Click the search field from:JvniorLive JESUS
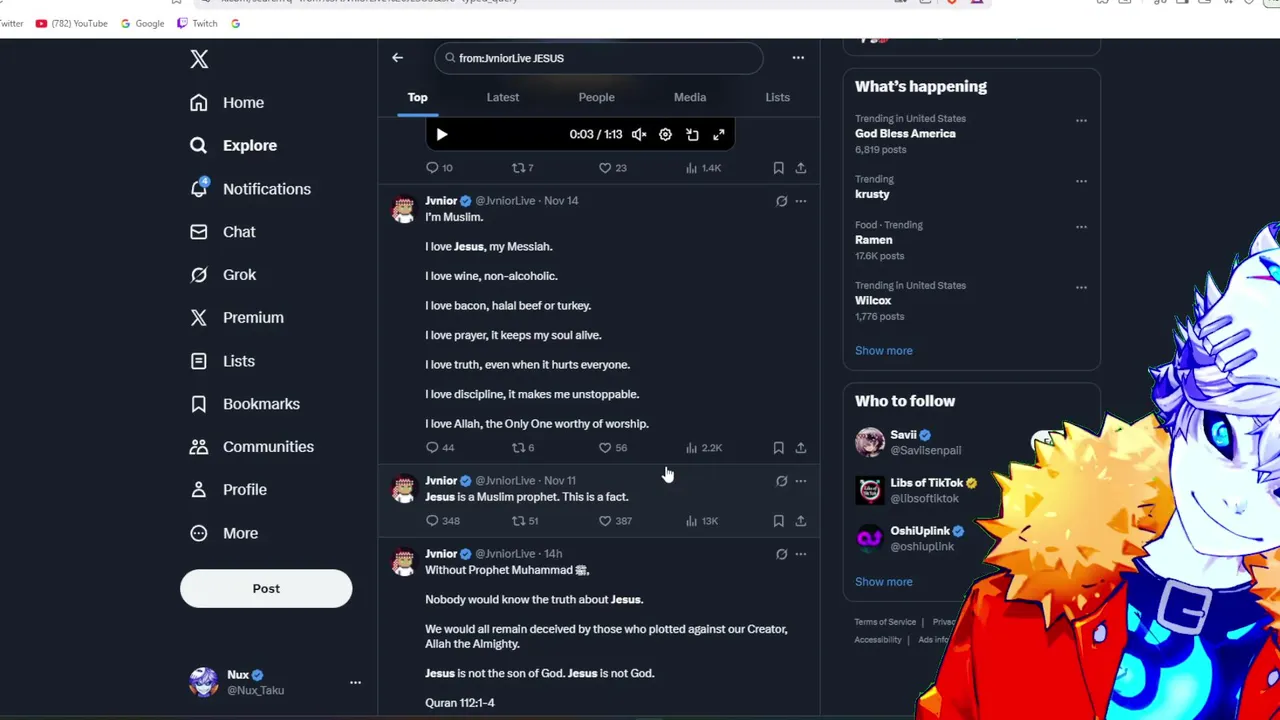 [x=599, y=58]
